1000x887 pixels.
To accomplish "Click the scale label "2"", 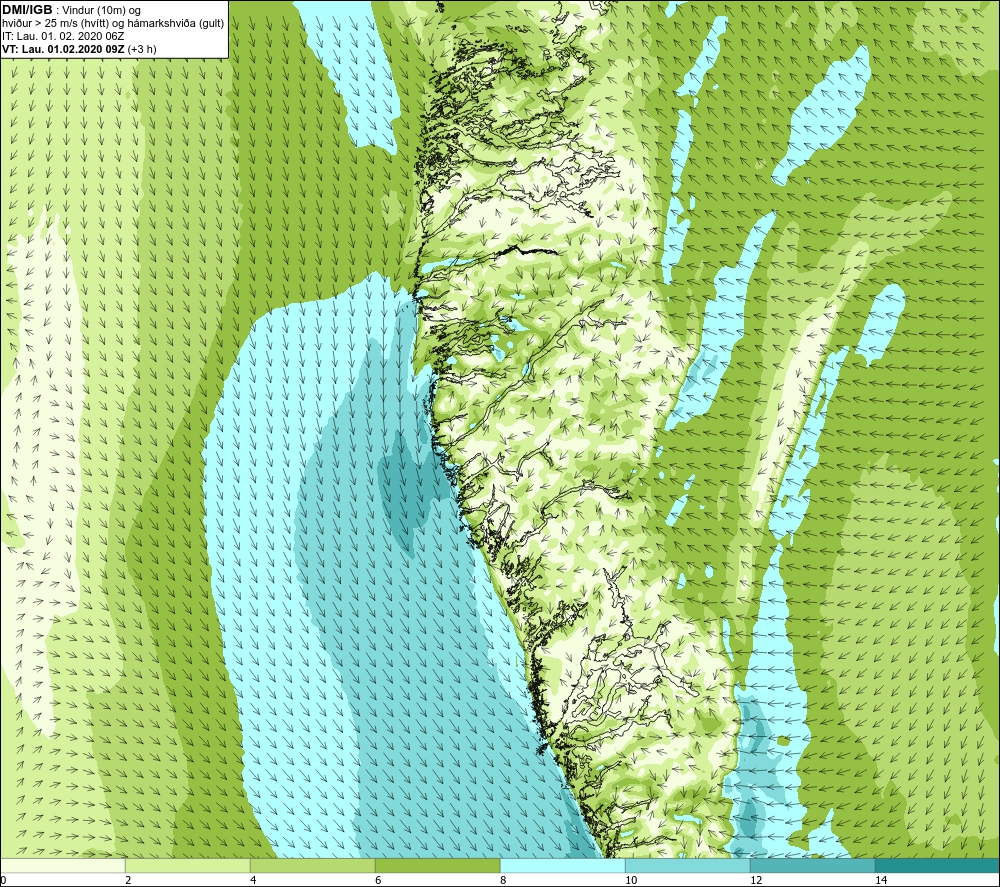I will [x=128, y=880].
